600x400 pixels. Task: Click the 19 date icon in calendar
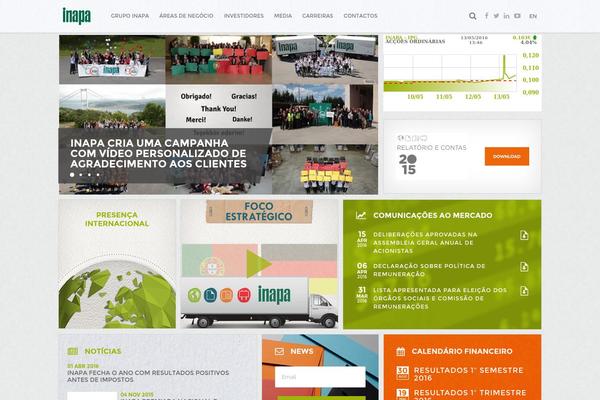(402, 394)
